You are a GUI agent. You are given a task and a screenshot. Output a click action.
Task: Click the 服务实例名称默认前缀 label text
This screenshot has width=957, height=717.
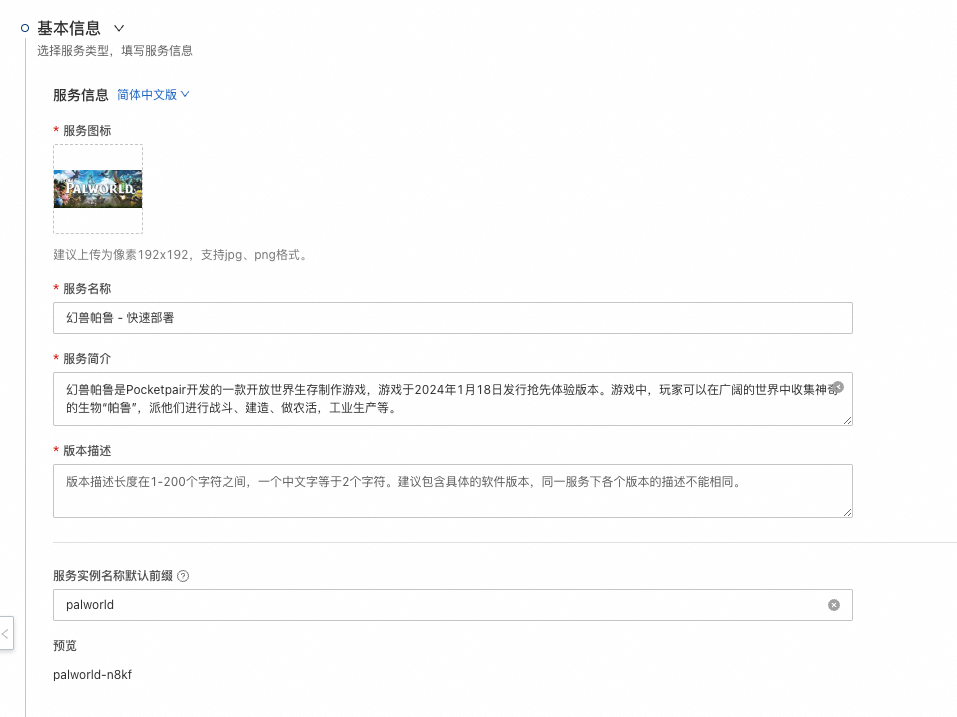113,576
